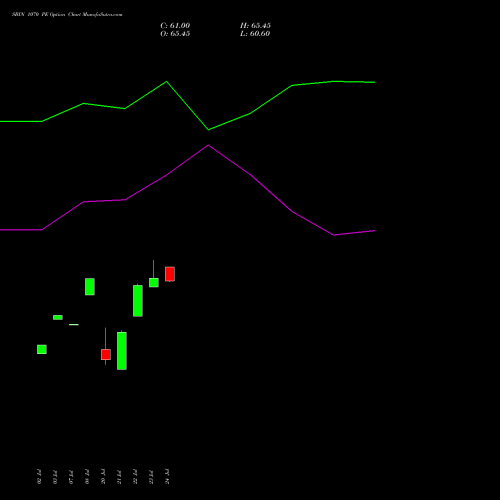
Task: Click the green indicator line's highest peak
Action: 167,81
